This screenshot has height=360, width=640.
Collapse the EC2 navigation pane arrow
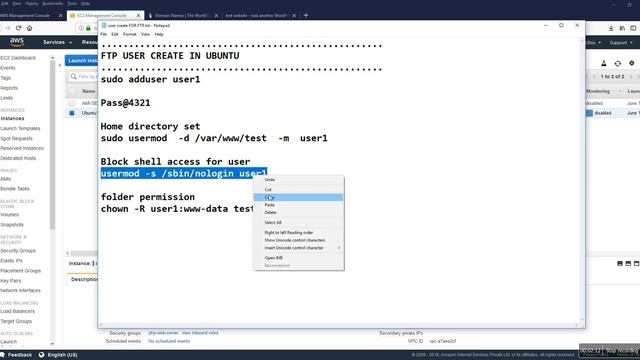pos(60,65)
